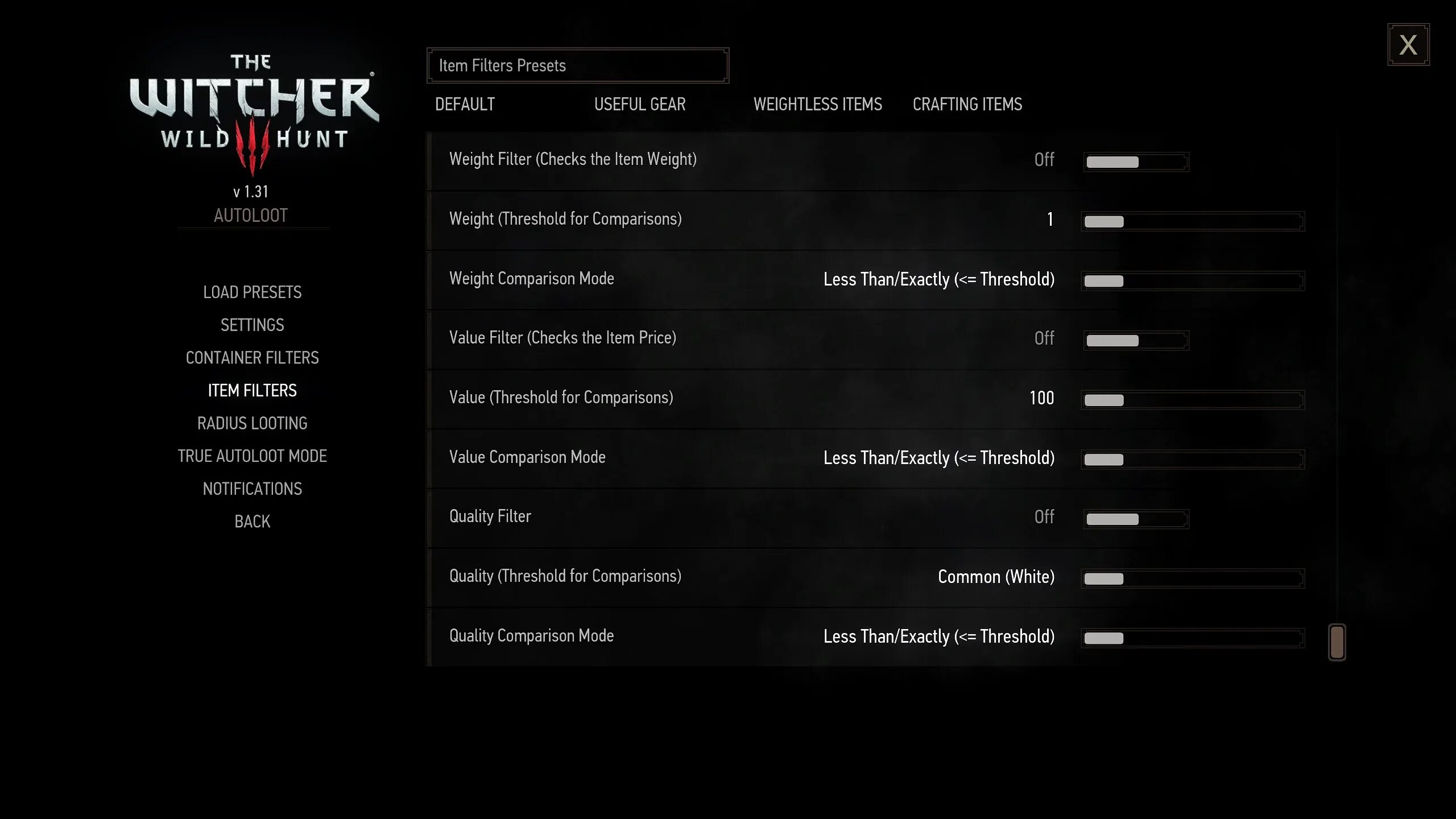Click the RADIUS LOOTING nav icon
This screenshot has width=1456, height=819.
pyautogui.click(x=252, y=423)
